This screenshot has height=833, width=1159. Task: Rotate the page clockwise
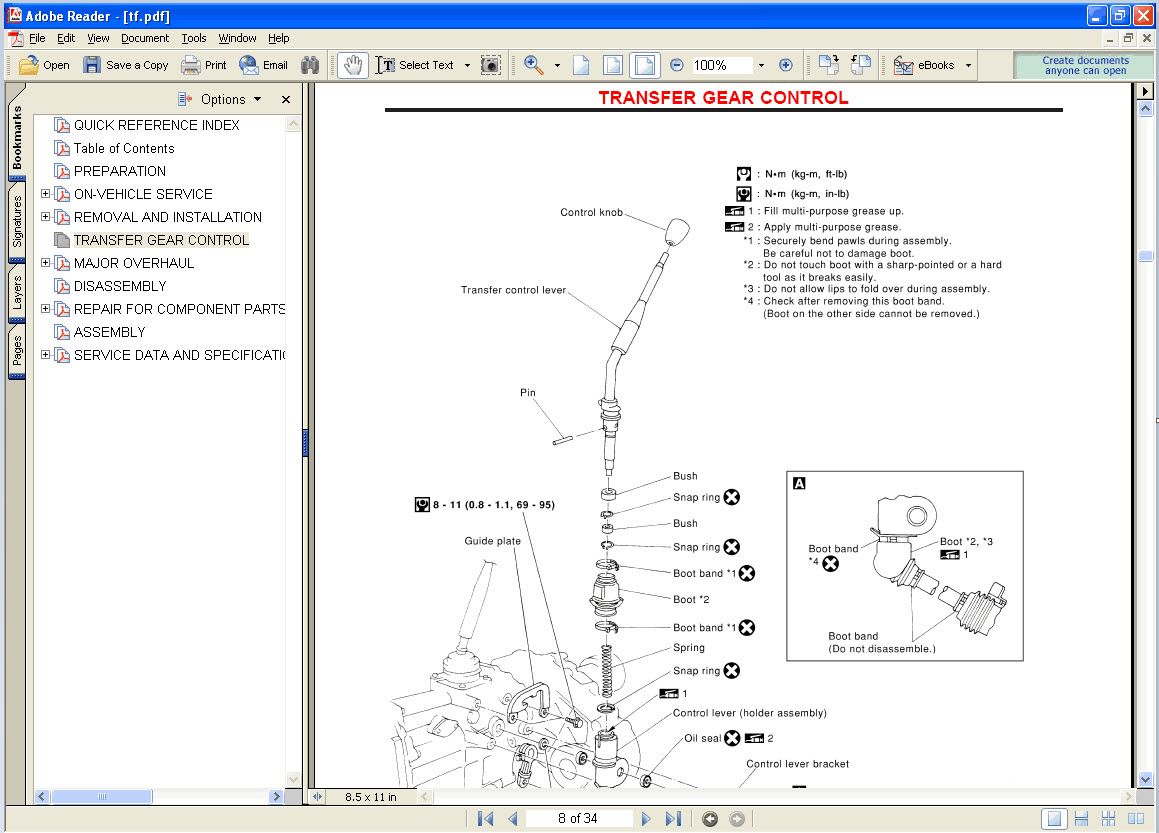point(829,65)
